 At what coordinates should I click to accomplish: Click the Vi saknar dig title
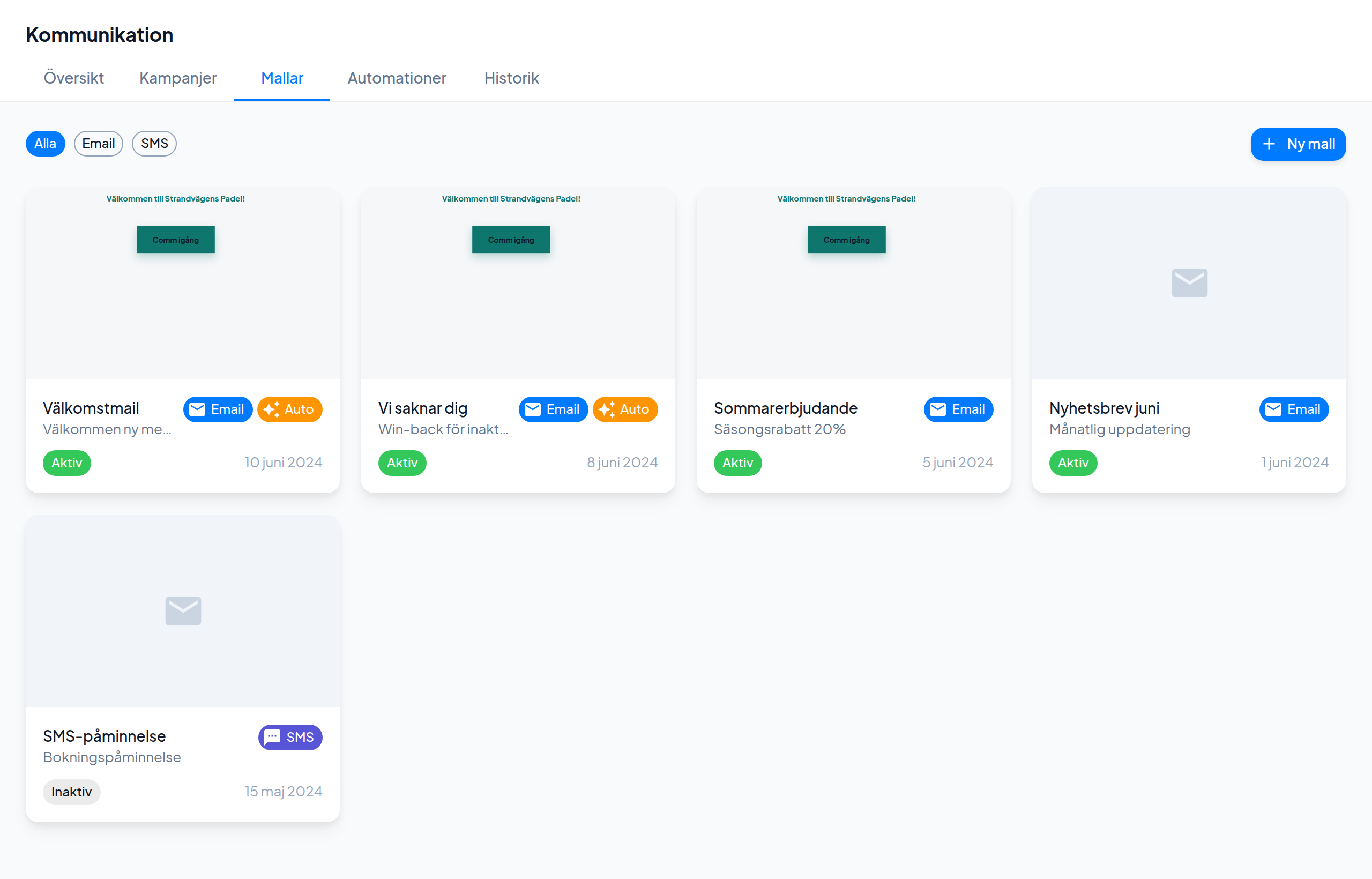(x=423, y=408)
